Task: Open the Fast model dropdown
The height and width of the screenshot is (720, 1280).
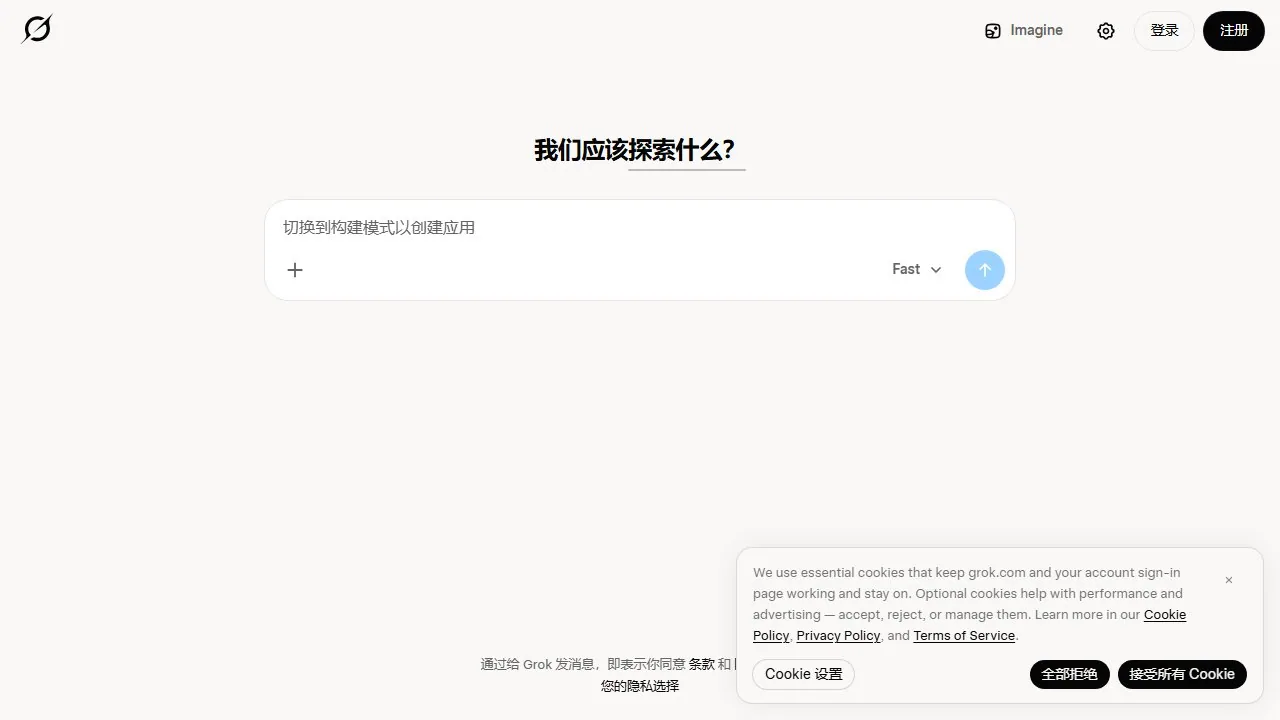Action: tap(917, 269)
